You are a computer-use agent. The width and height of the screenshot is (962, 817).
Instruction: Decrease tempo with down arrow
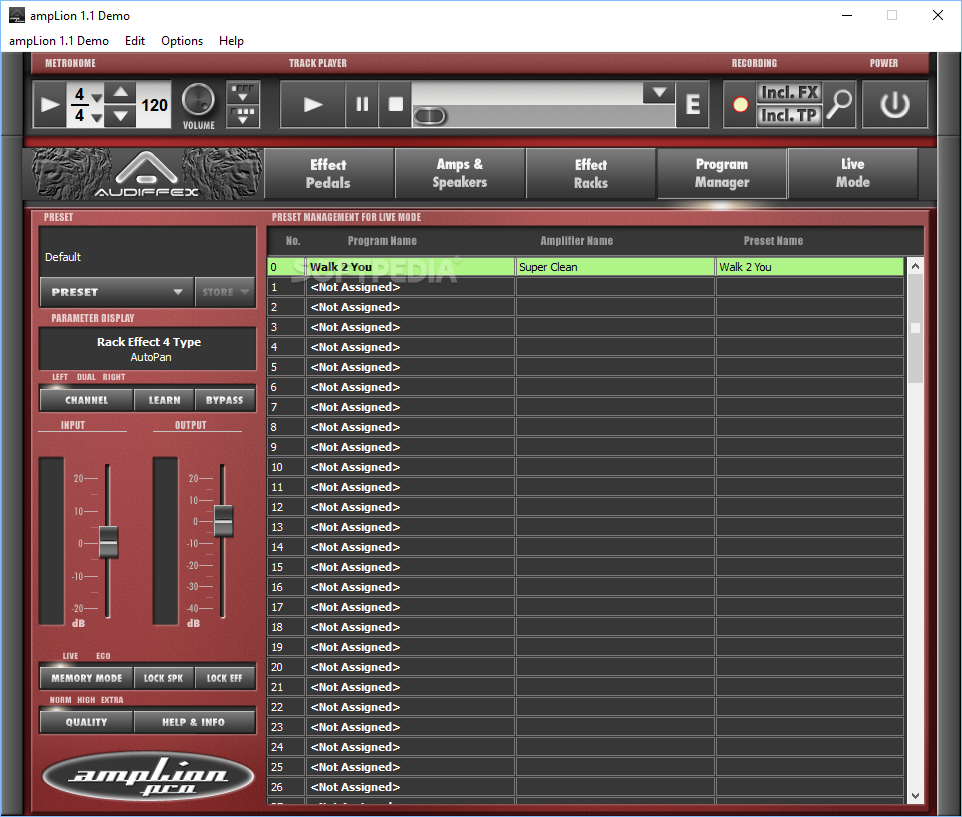coord(121,115)
